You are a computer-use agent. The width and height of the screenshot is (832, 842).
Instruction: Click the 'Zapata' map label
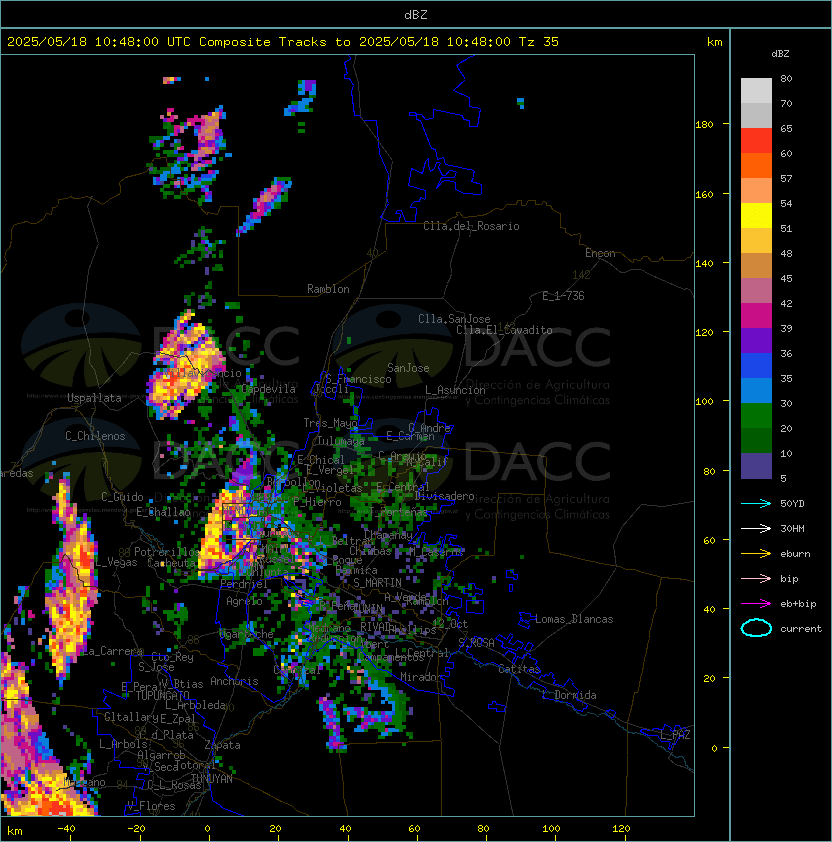point(222,745)
